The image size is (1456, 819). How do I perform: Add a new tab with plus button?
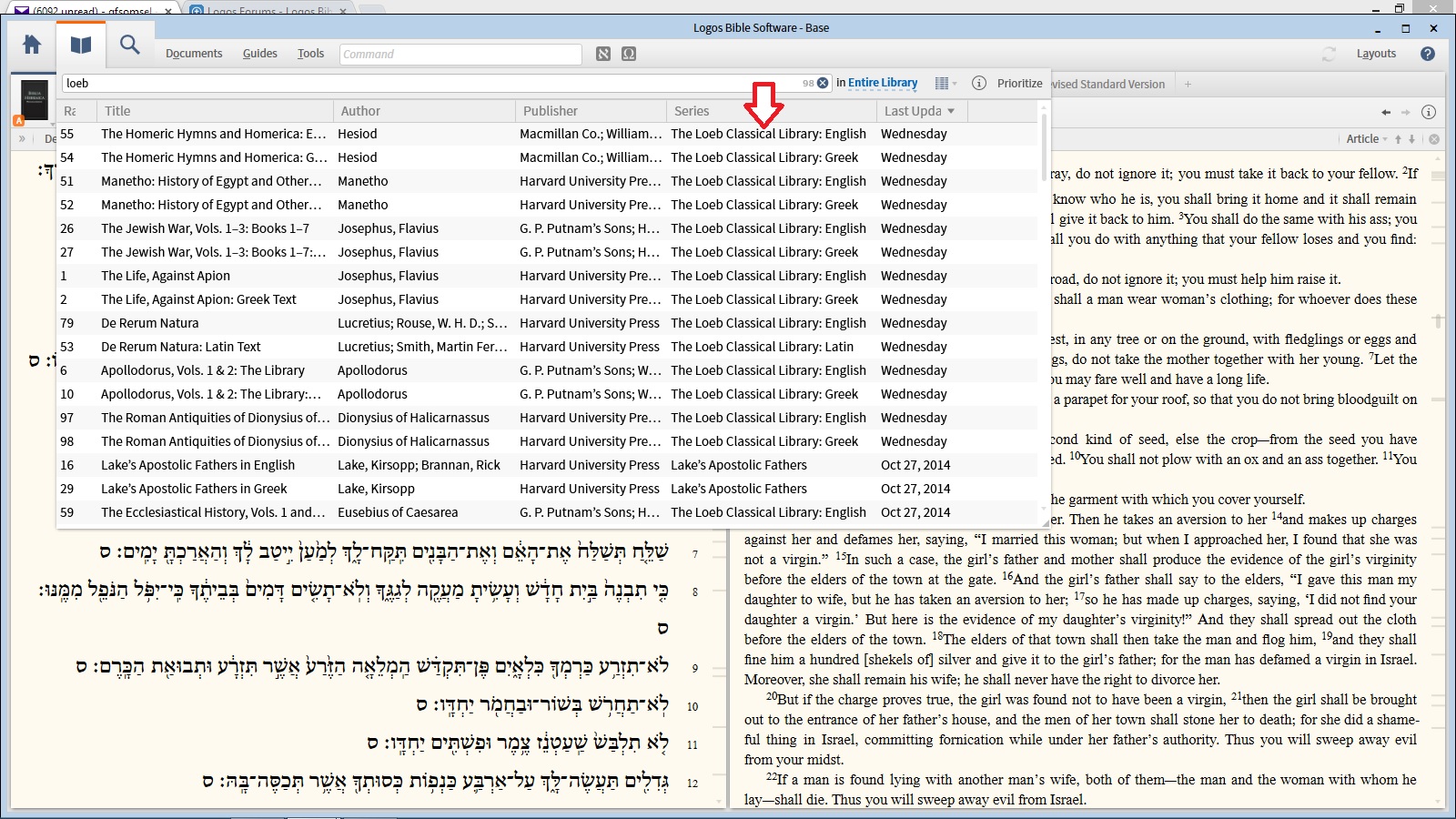pos(1188,84)
